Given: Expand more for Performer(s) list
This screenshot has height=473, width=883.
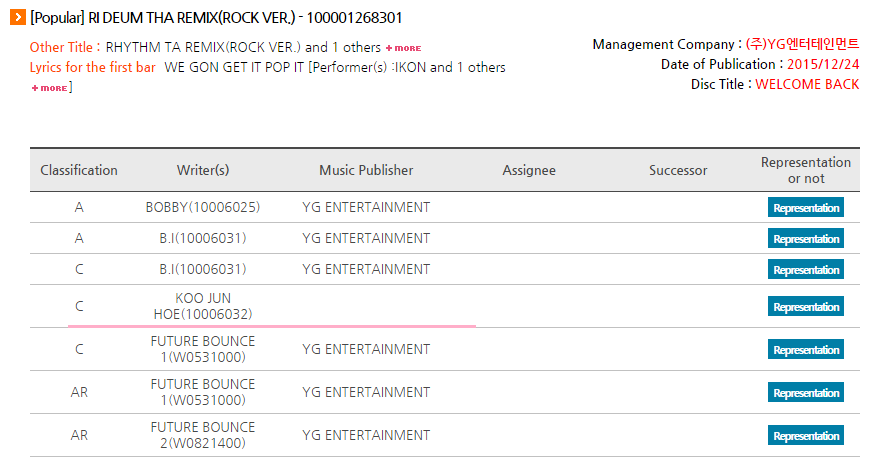Looking at the screenshot, I should click(50, 88).
